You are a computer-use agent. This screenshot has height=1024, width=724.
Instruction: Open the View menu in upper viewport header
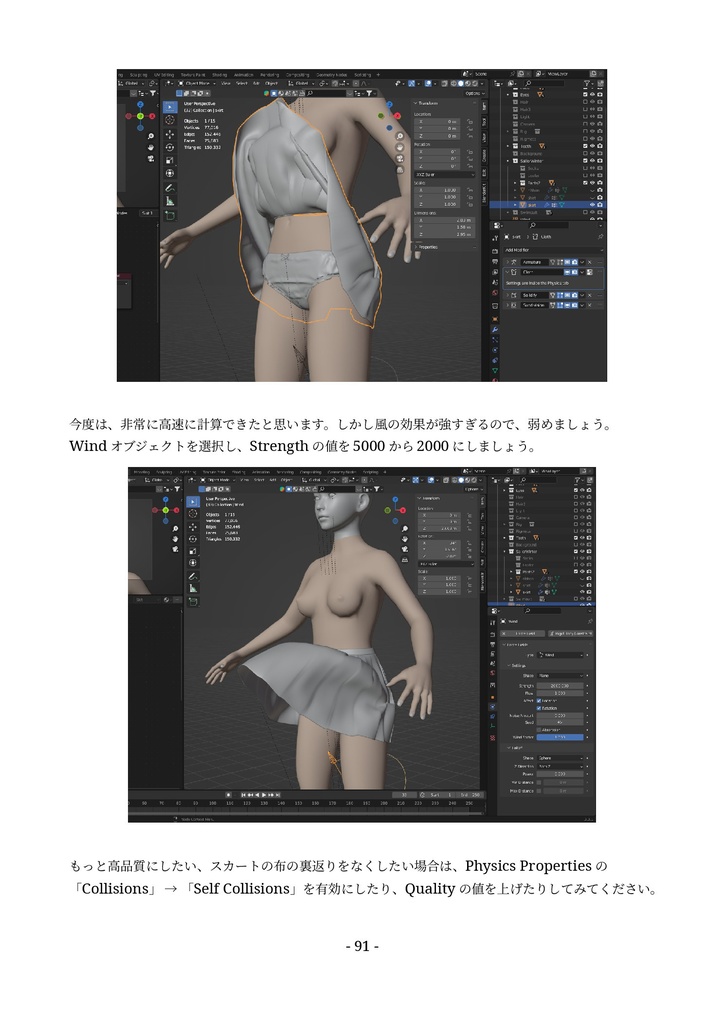tap(226, 84)
